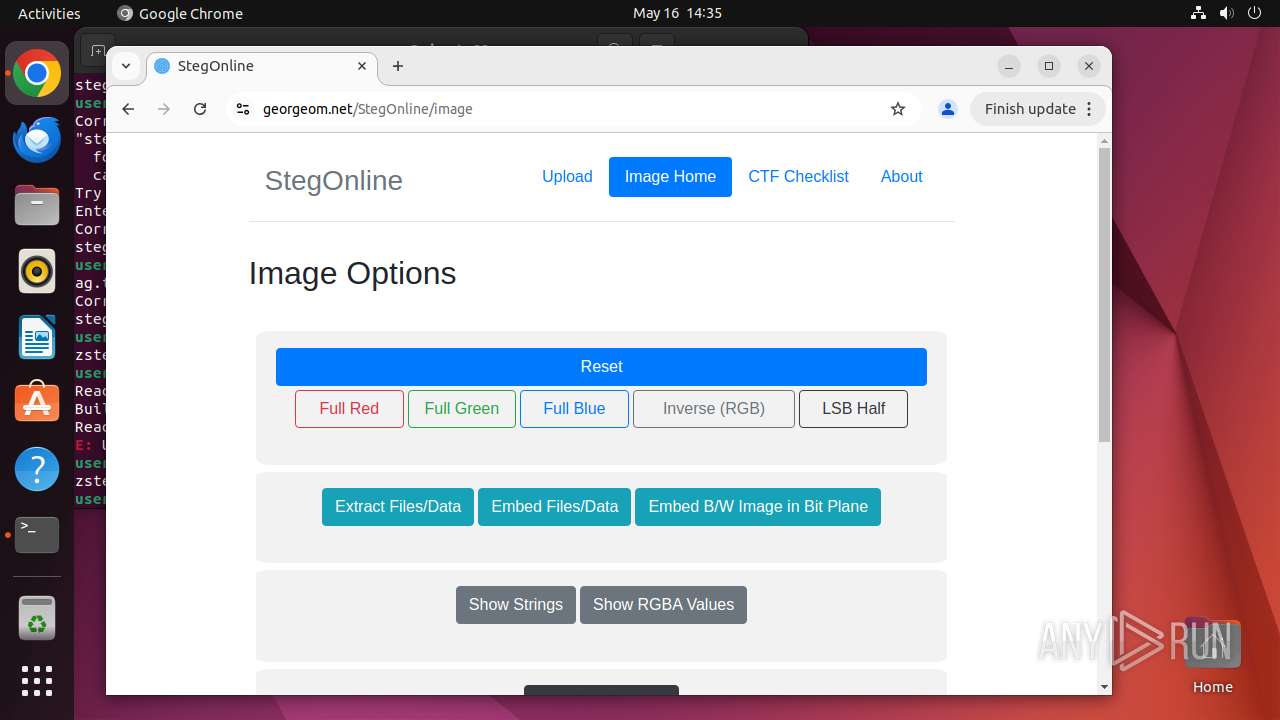
Task: Open Embed Files/Data
Action: click(555, 507)
